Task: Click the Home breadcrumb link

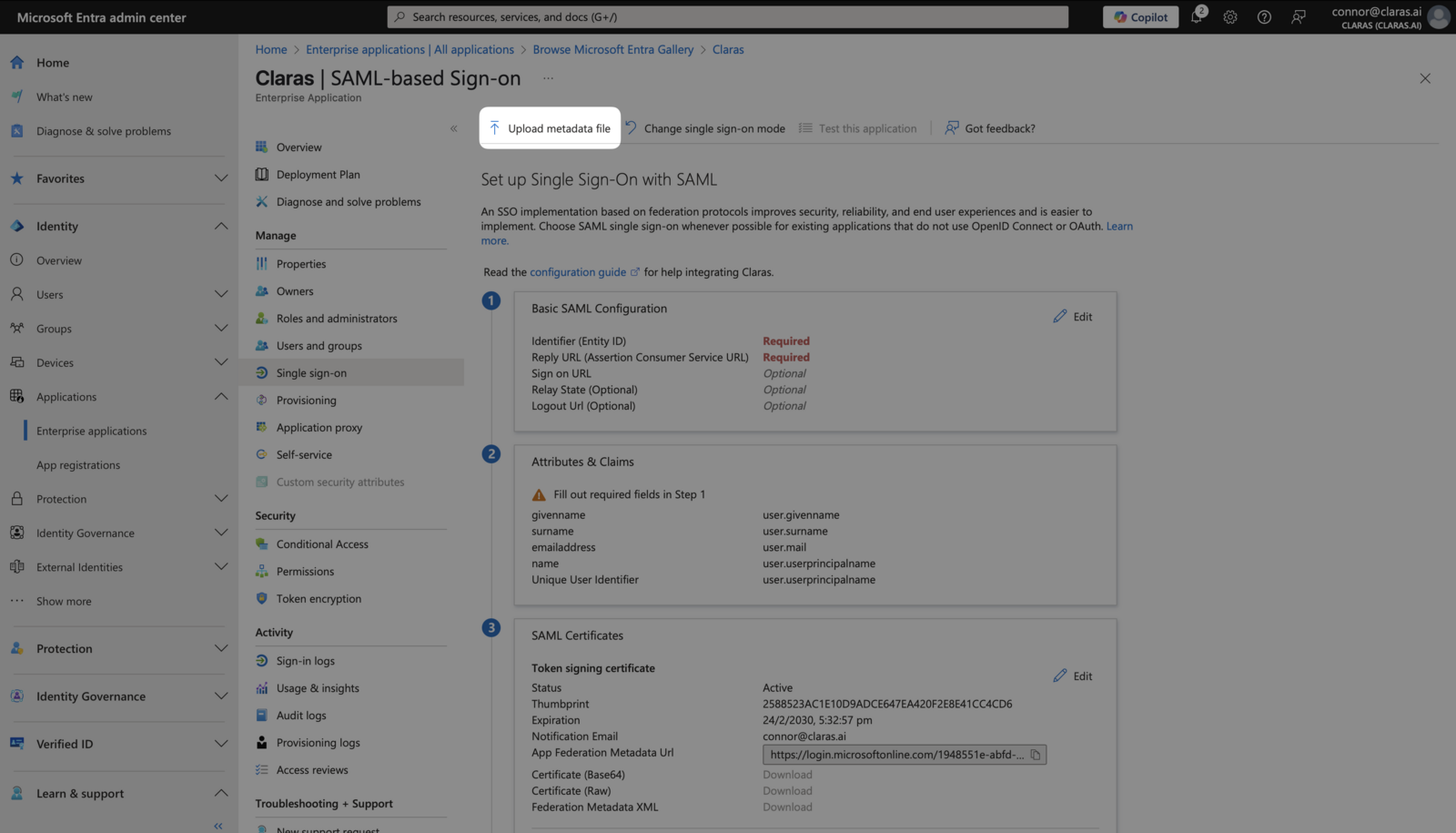Action: click(271, 50)
